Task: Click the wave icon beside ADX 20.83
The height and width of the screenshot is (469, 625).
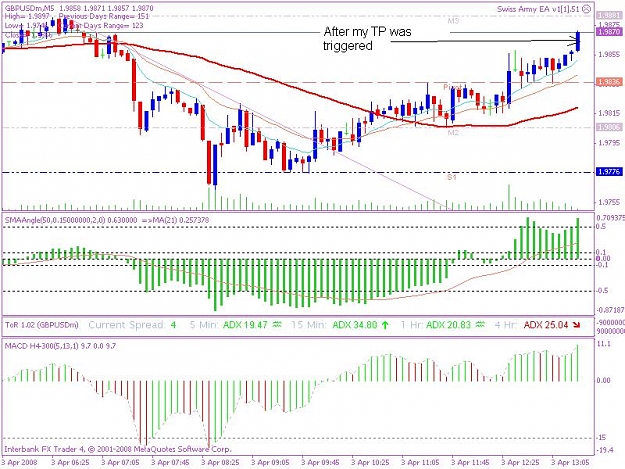Action: point(480,325)
